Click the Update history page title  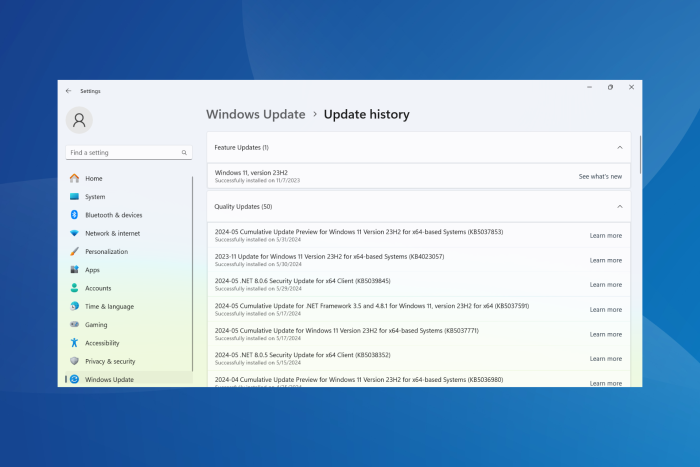(x=366, y=114)
